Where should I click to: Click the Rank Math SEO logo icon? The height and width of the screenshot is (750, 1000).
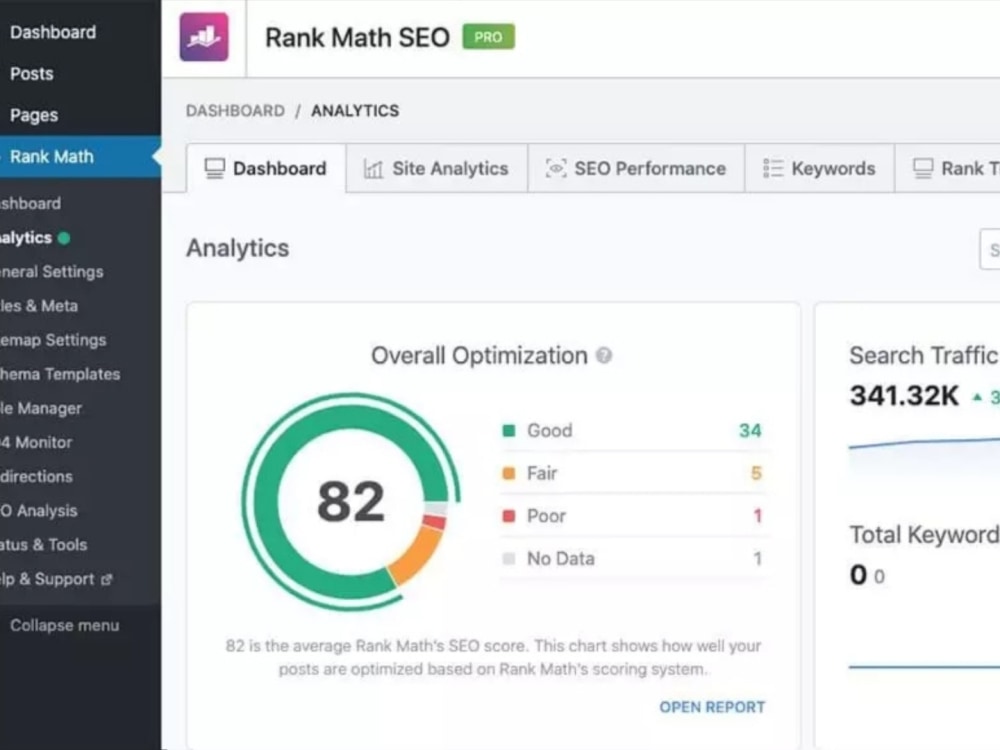(x=204, y=37)
